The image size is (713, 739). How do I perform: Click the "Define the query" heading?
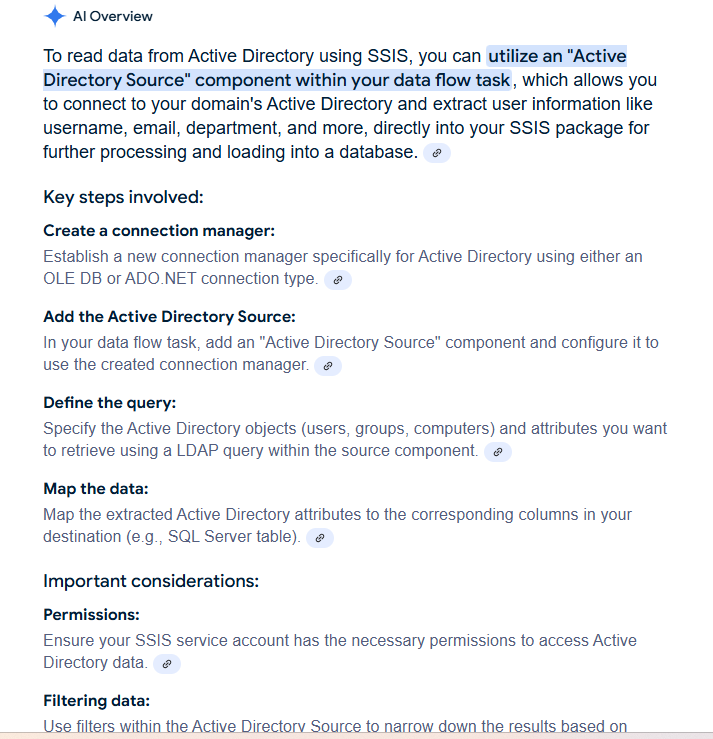coord(110,403)
